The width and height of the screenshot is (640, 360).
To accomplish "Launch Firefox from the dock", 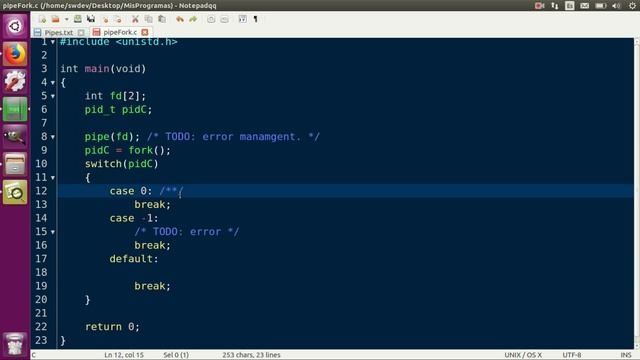I will click(15, 54).
